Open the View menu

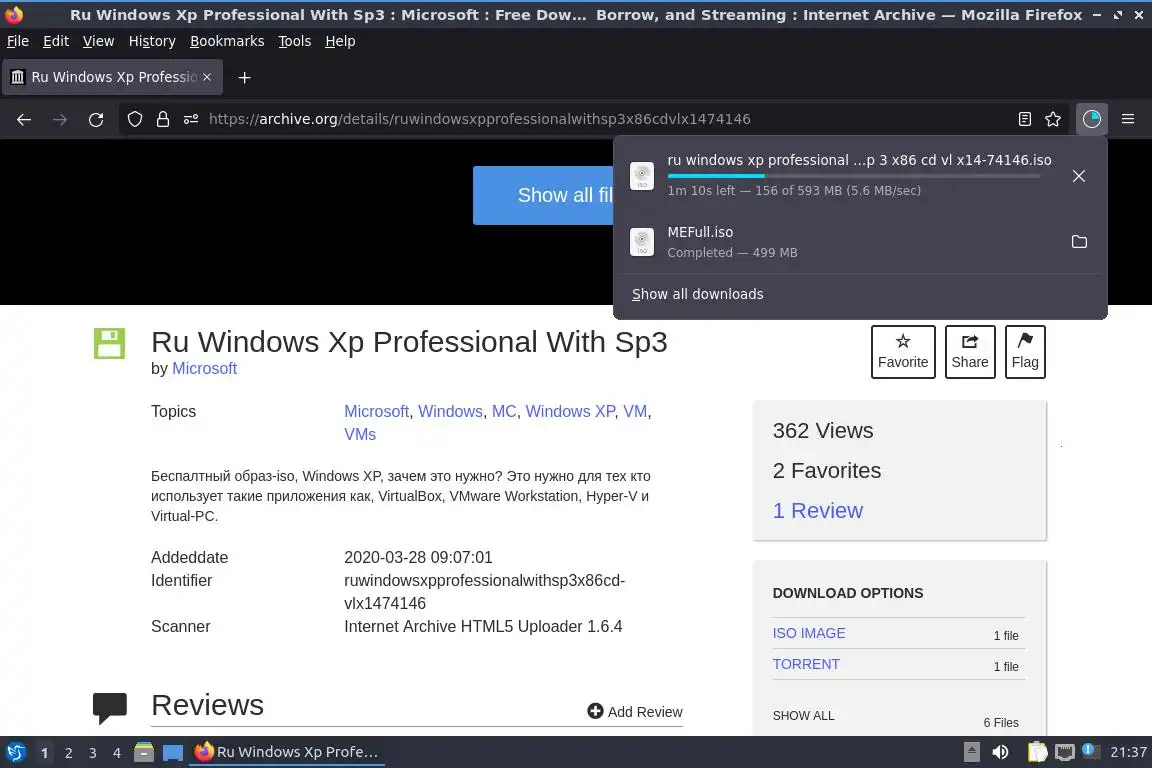click(x=98, y=41)
